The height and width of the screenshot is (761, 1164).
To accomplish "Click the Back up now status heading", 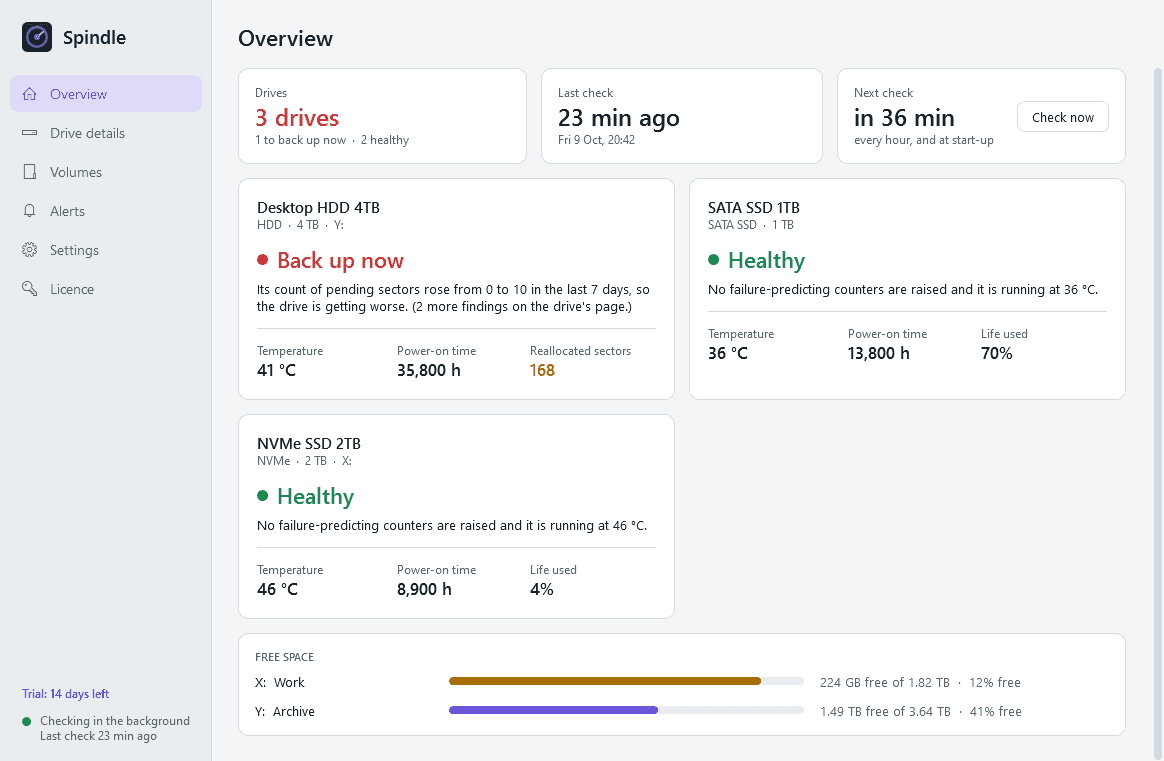I will click(340, 260).
